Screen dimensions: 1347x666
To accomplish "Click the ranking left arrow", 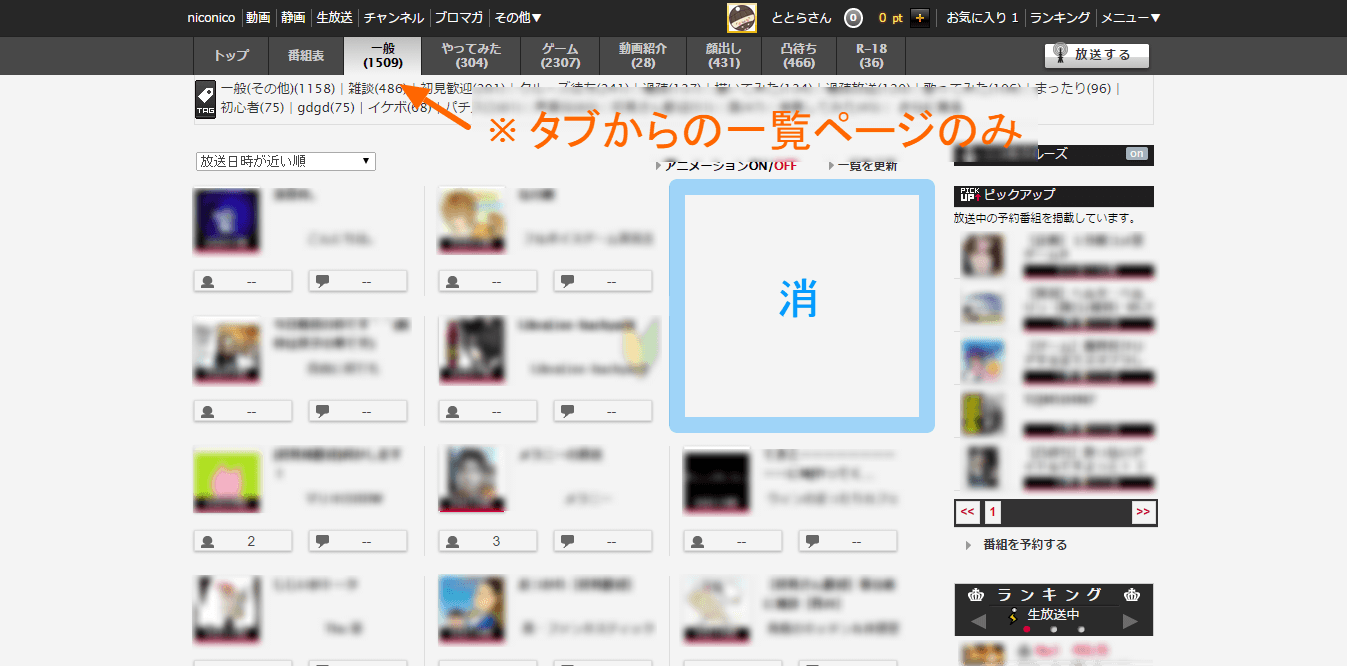I will pos(978,621).
